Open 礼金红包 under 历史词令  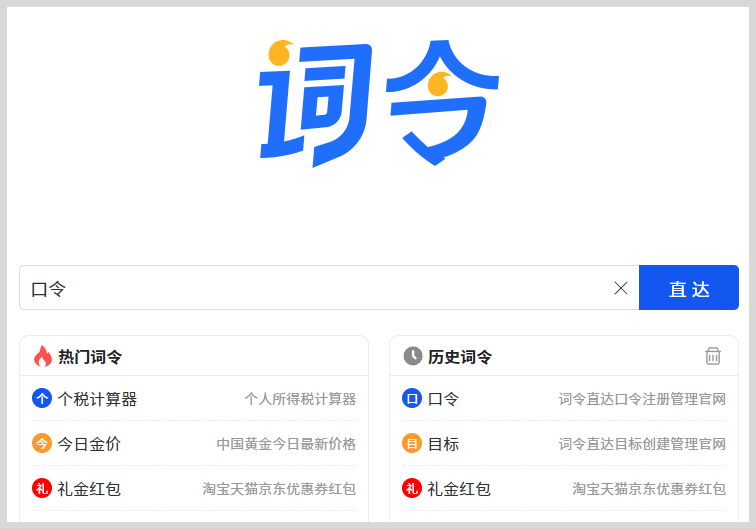pyautogui.click(x=459, y=488)
